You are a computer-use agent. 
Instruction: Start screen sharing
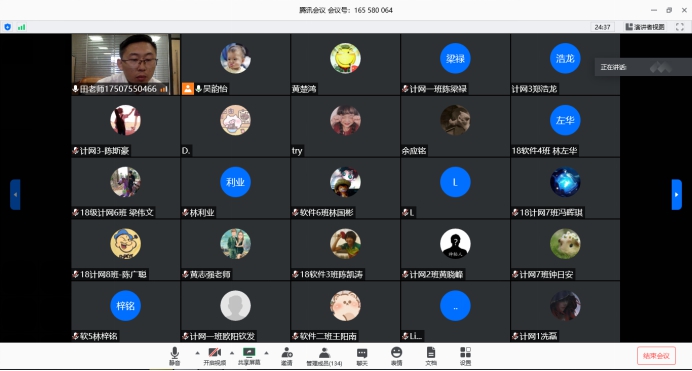(249, 356)
